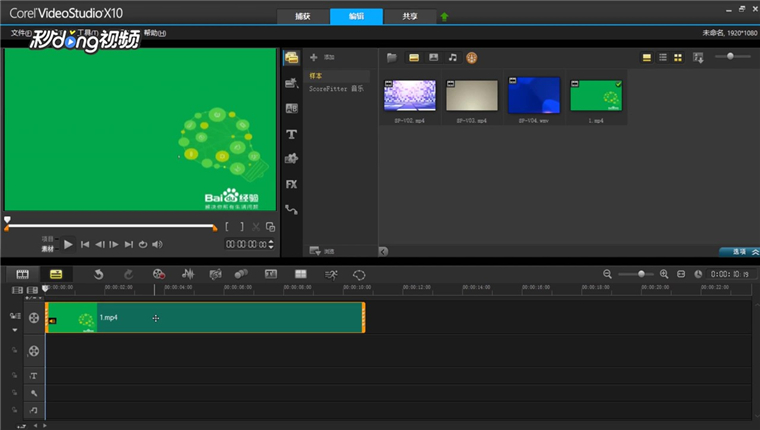Click the preview timecode field
This screenshot has height=430, width=760.
click(x=246, y=244)
